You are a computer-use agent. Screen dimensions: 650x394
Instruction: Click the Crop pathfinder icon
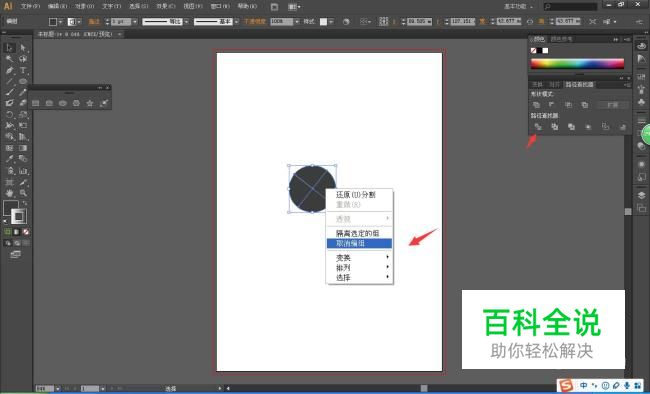[588, 127]
